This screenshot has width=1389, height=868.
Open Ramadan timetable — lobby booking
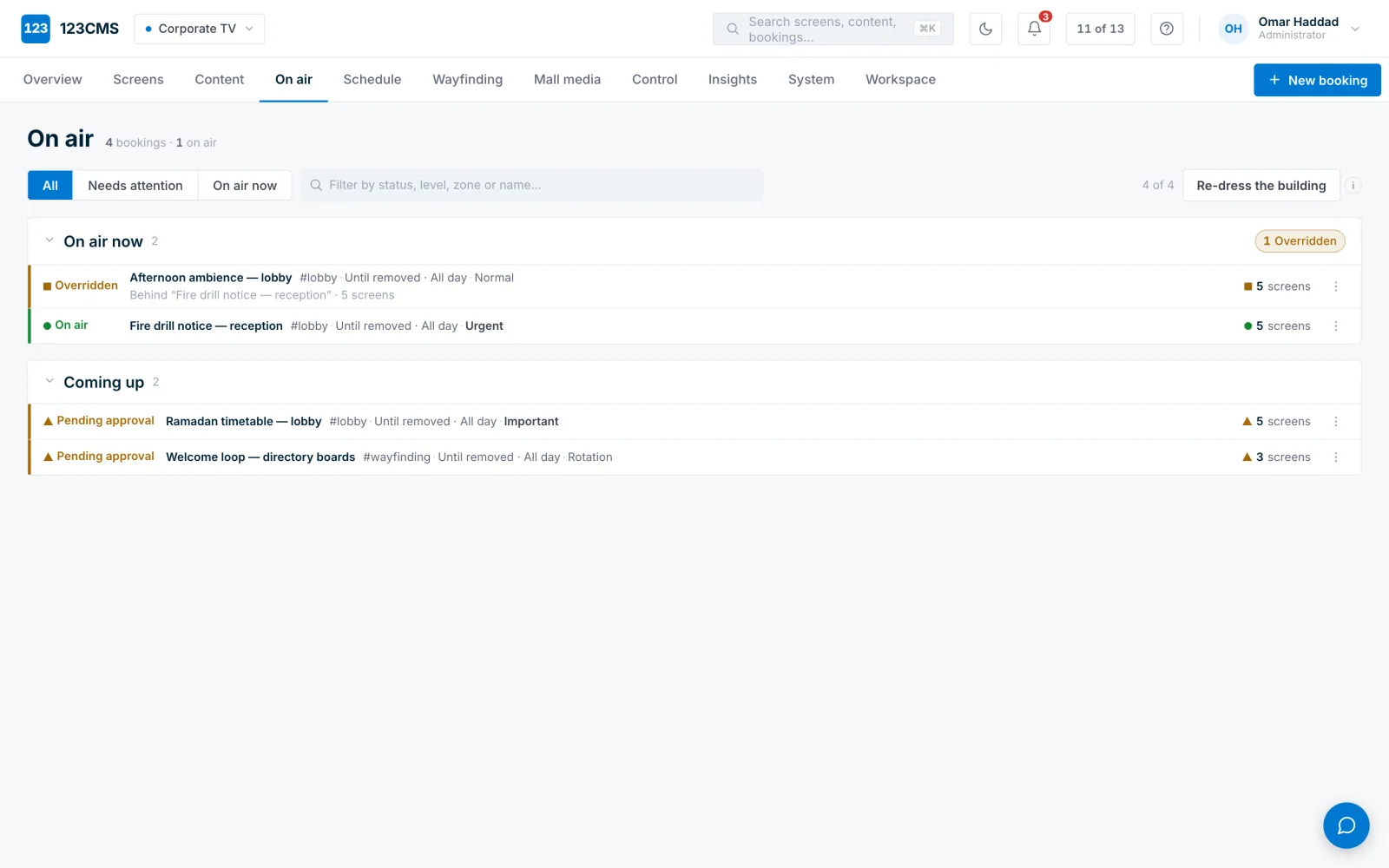pyautogui.click(x=243, y=422)
